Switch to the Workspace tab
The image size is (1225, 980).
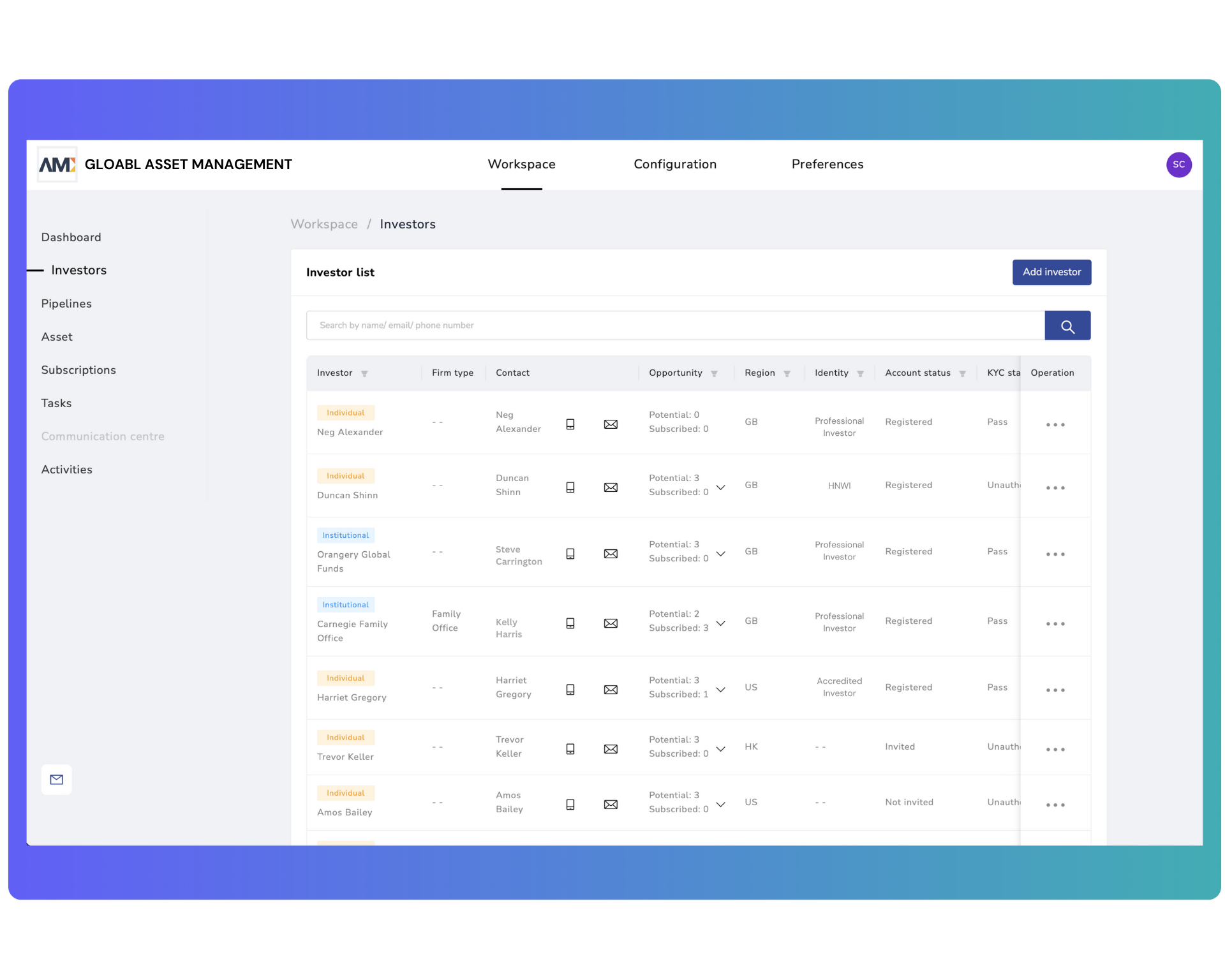pos(521,165)
